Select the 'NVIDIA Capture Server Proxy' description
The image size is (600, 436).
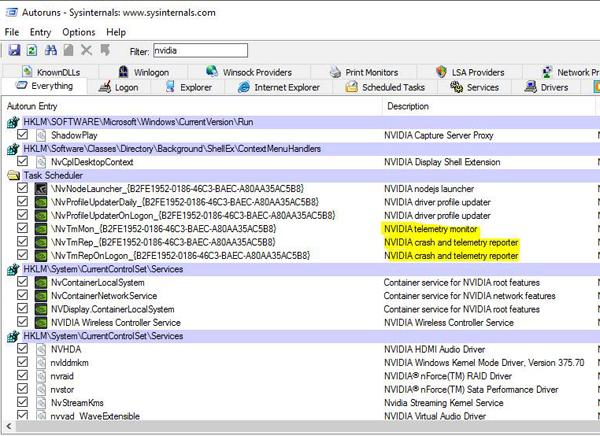pyautogui.click(x=439, y=135)
